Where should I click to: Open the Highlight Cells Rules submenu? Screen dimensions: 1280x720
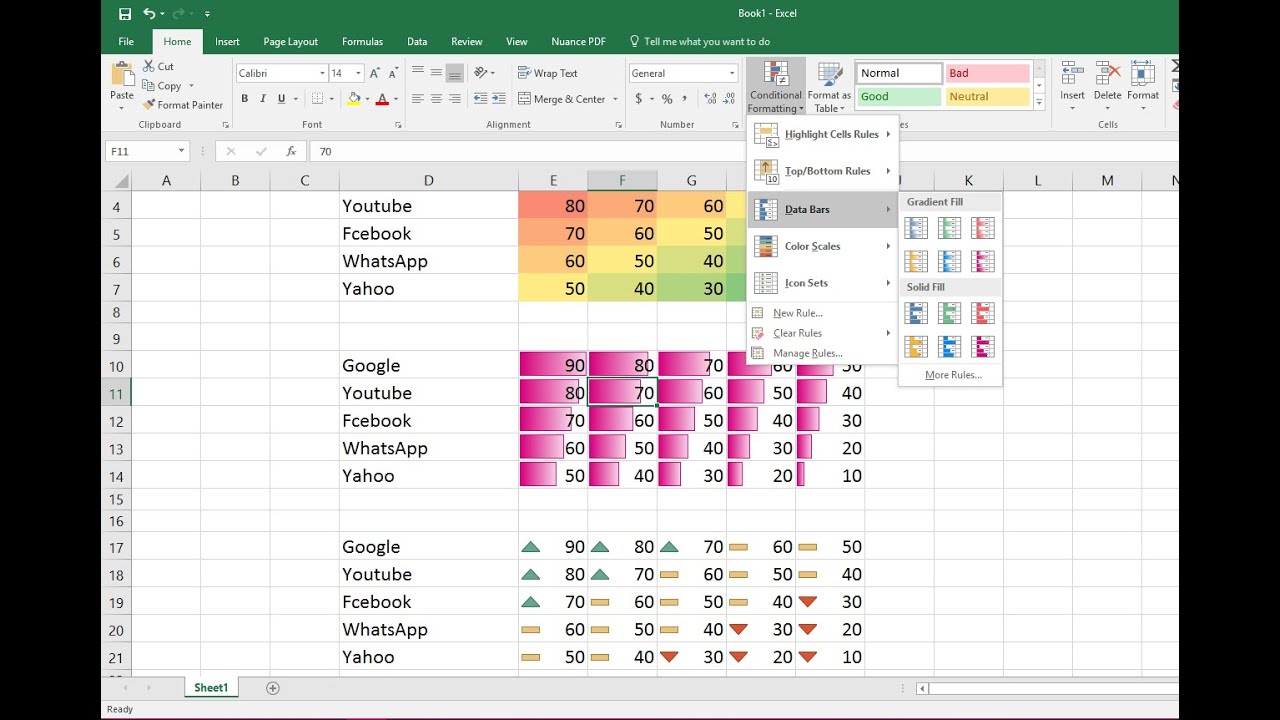pyautogui.click(x=823, y=134)
